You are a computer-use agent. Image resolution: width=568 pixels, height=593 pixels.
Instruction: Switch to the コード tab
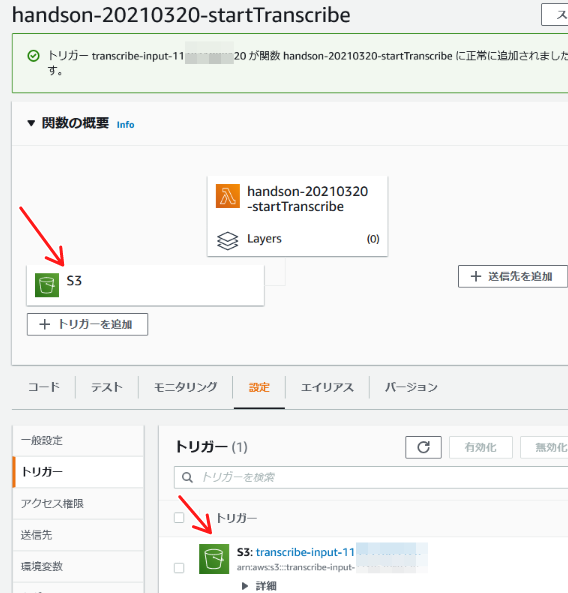tap(44, 387)
